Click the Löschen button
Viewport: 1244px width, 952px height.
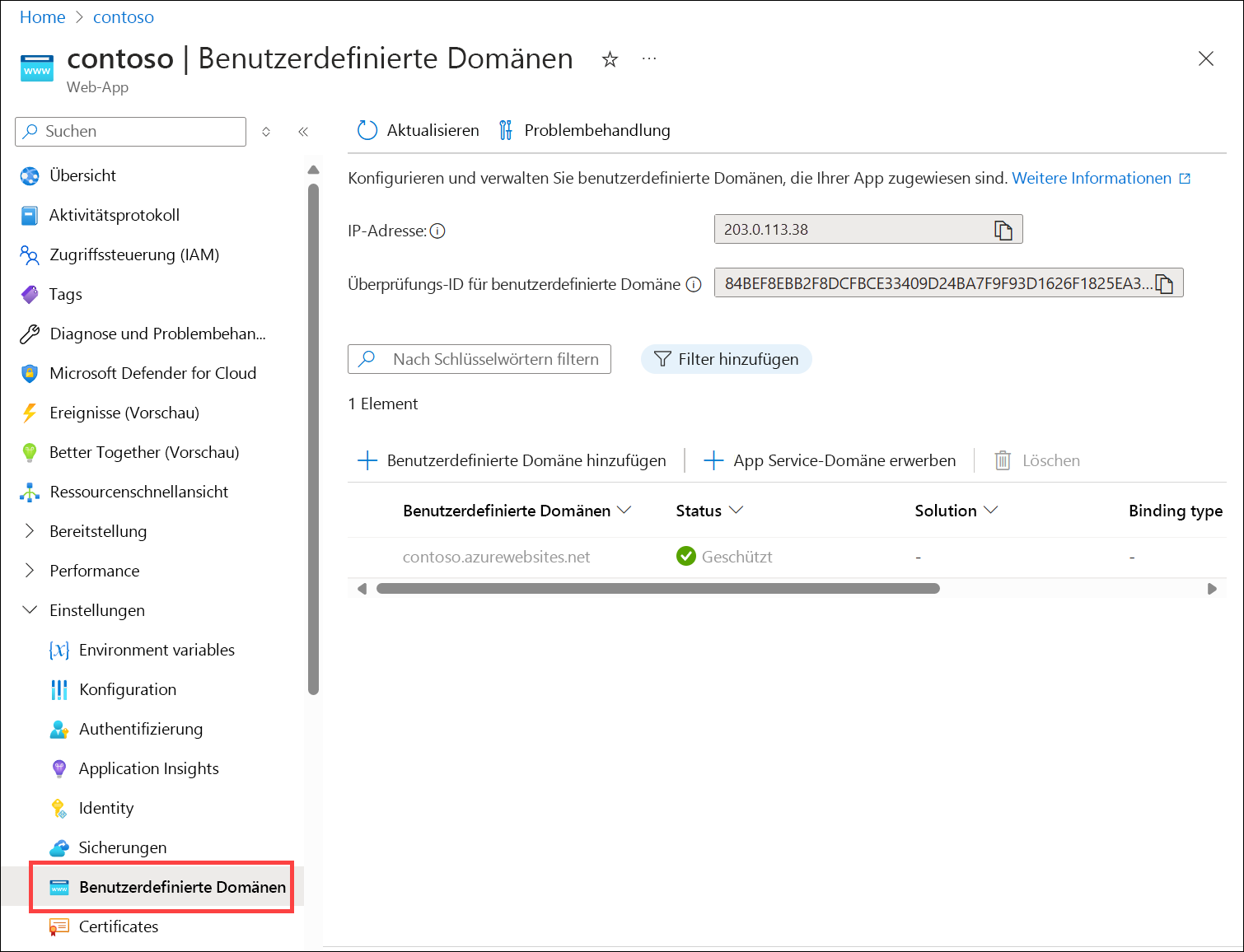(1037, 460)
